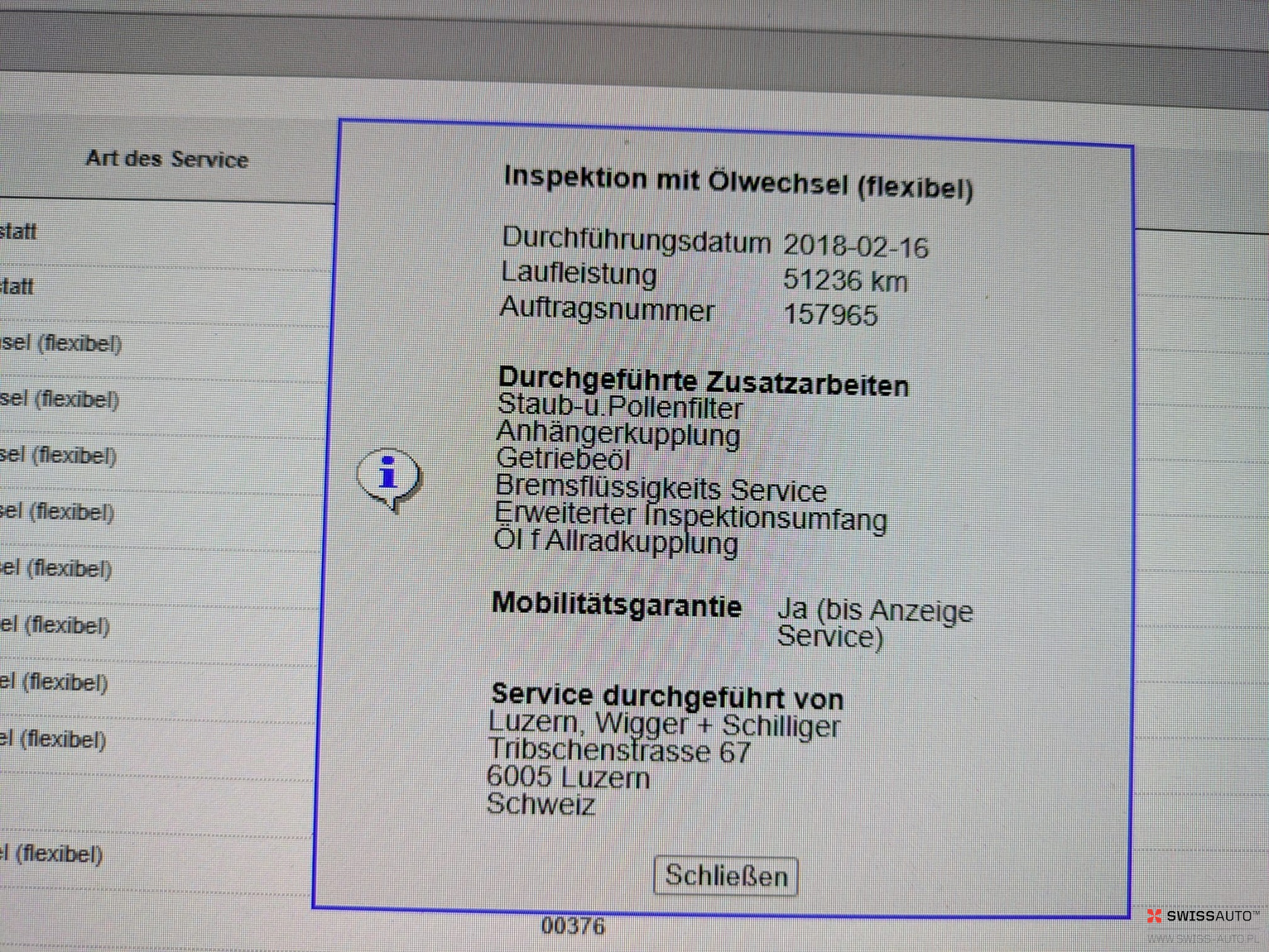1269x952 pixels.
Task: Click the Schließen button
Action: 726,876
